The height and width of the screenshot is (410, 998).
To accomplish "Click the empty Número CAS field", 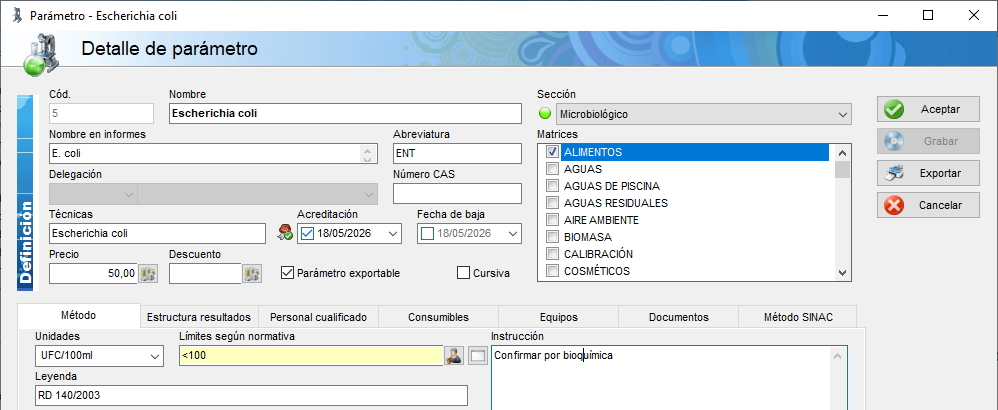I will 457,194.
